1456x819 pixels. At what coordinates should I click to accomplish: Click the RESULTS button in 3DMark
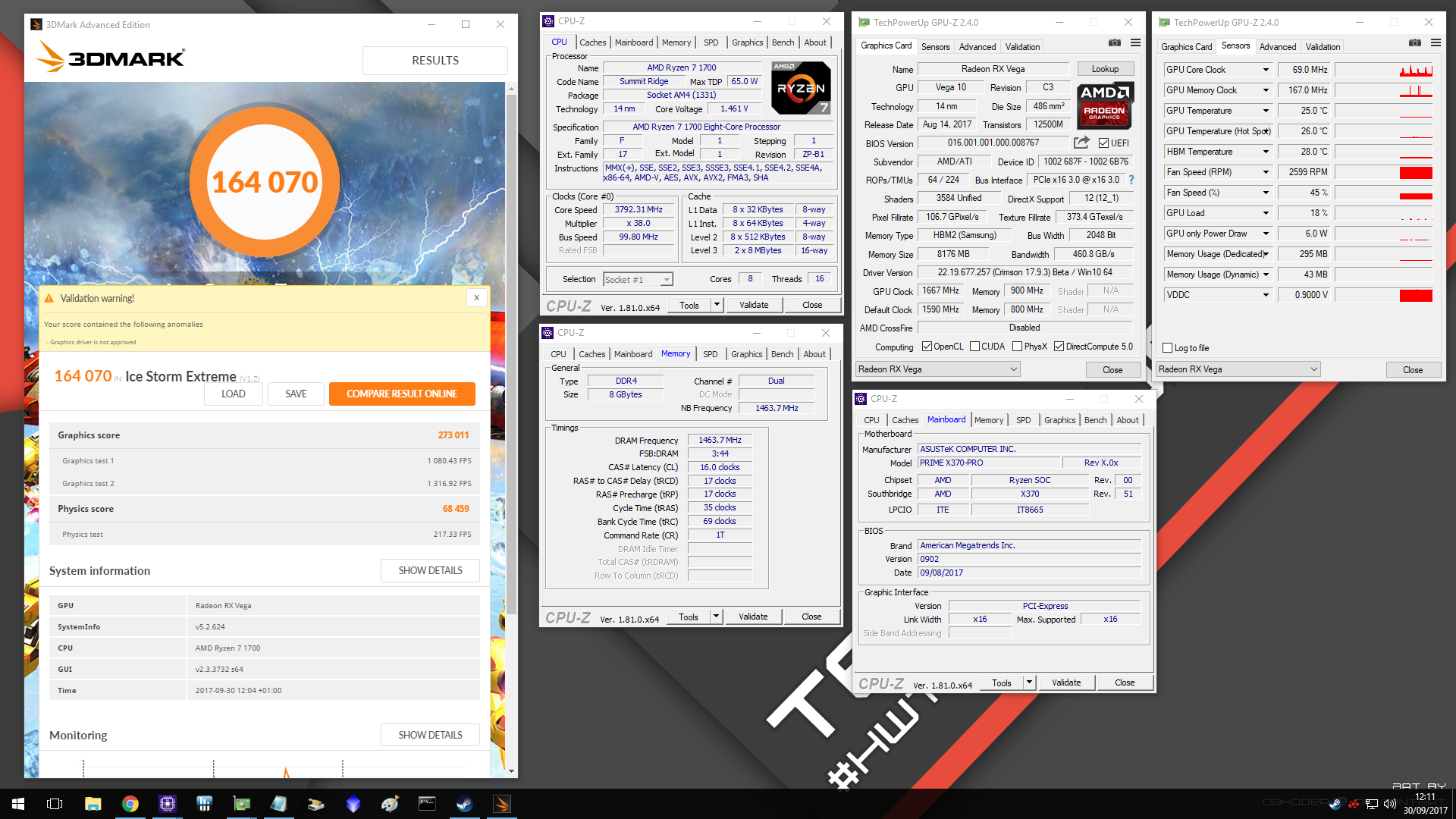pos(435,61)
